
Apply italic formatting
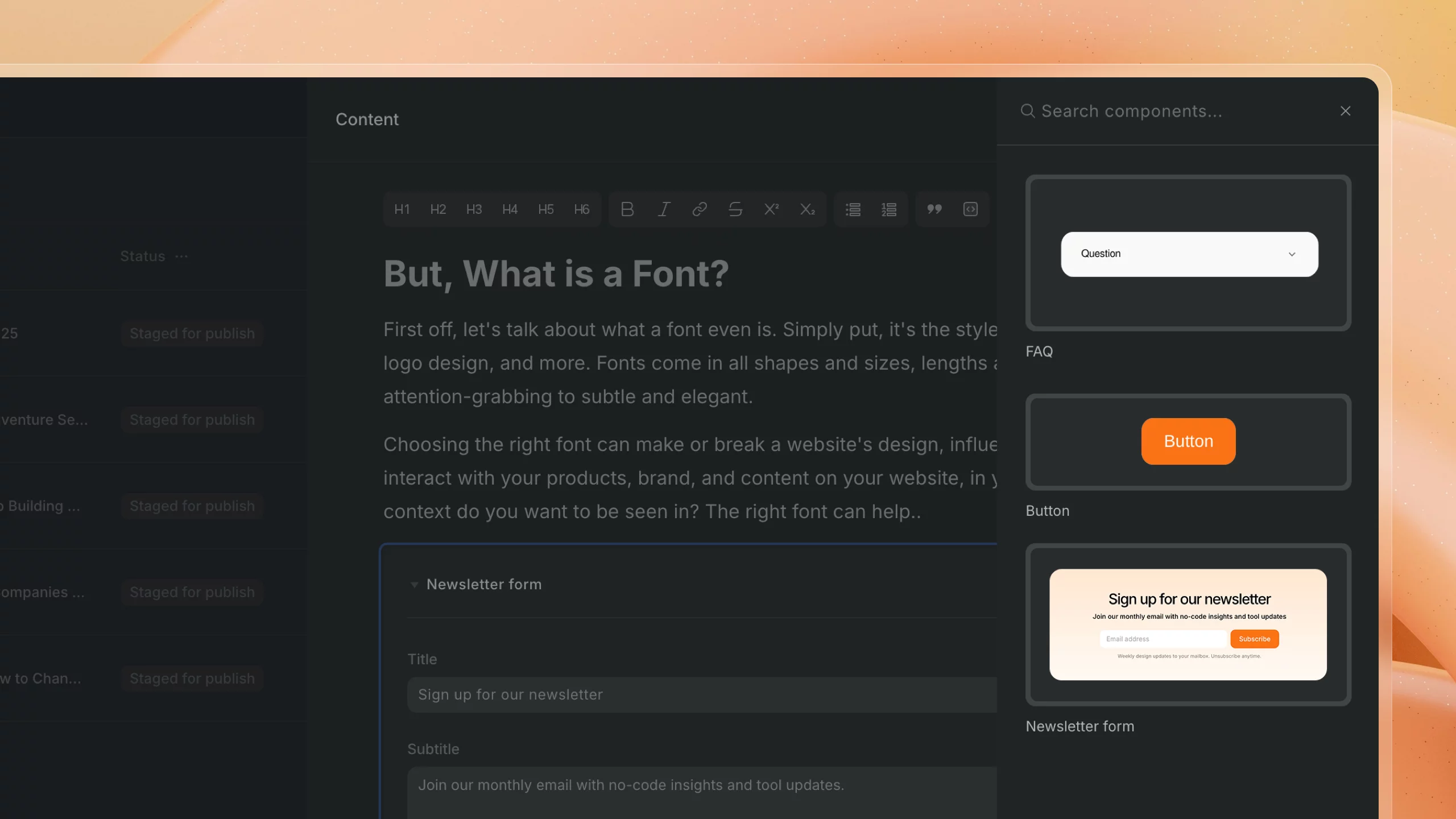[663, 209]
